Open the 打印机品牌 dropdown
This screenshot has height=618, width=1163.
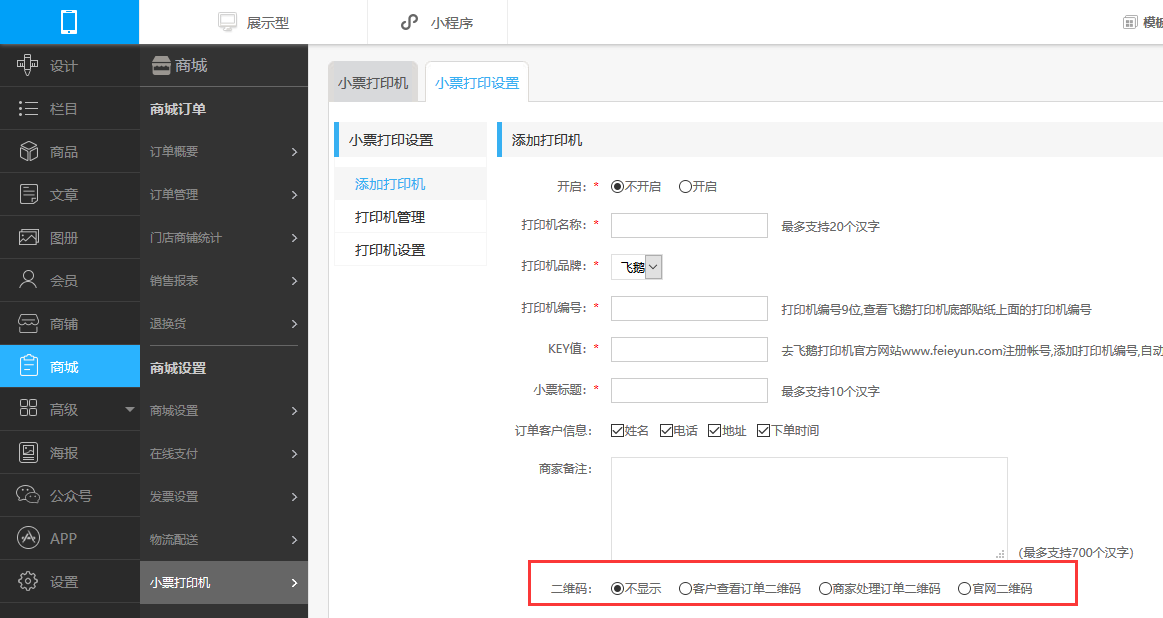[636, 267]
